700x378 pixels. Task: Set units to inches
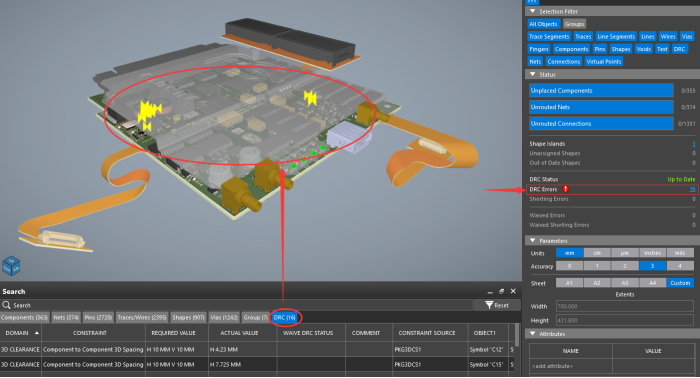(652, 253)
